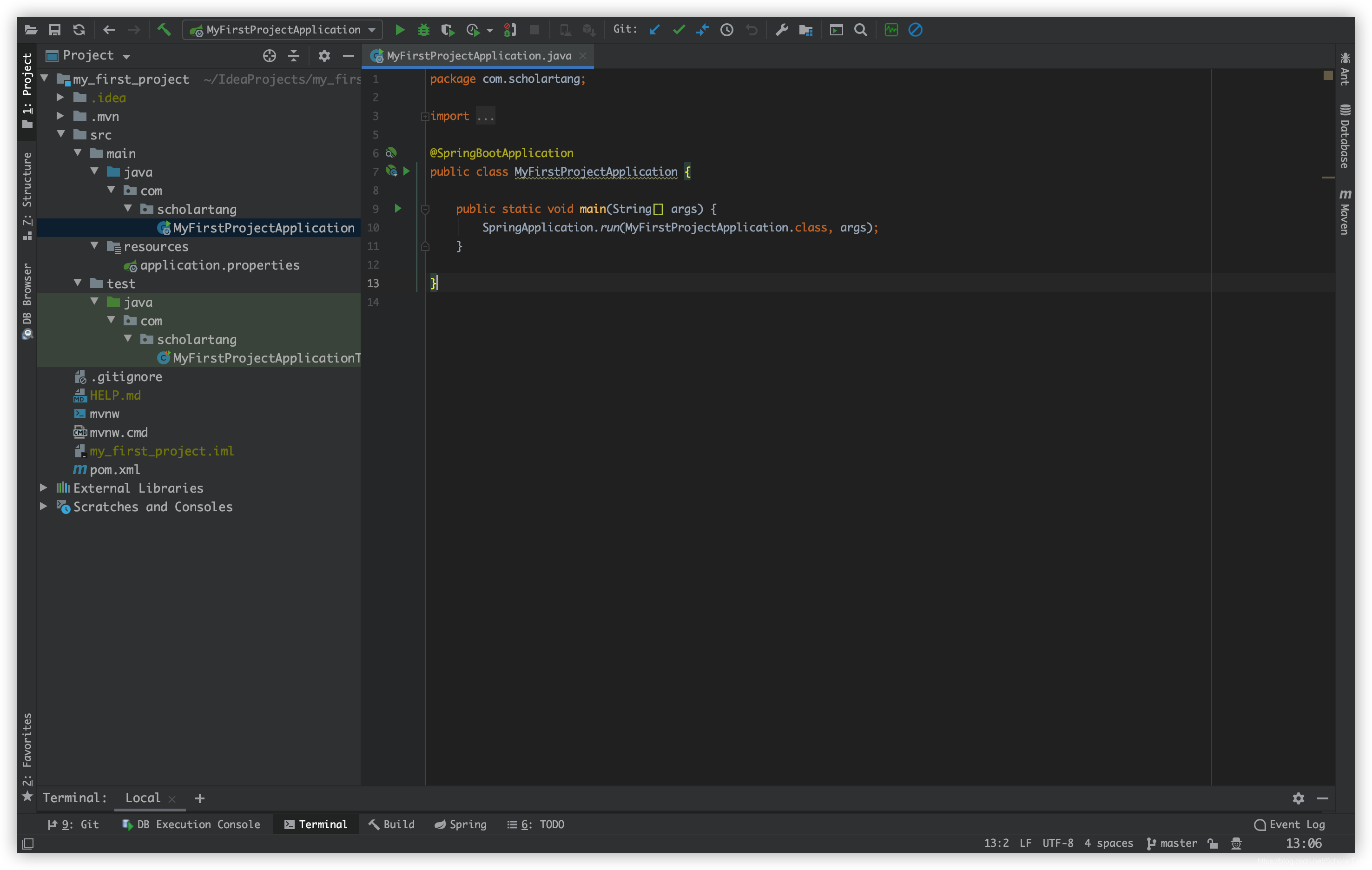Viewport: 1372px width, 870px height.
Task: Collapse the test folder
Action: pyautogui.click(x=78, y=283)
